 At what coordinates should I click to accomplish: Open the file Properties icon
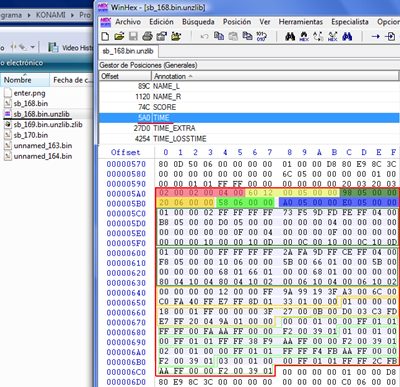coord(162,36)
